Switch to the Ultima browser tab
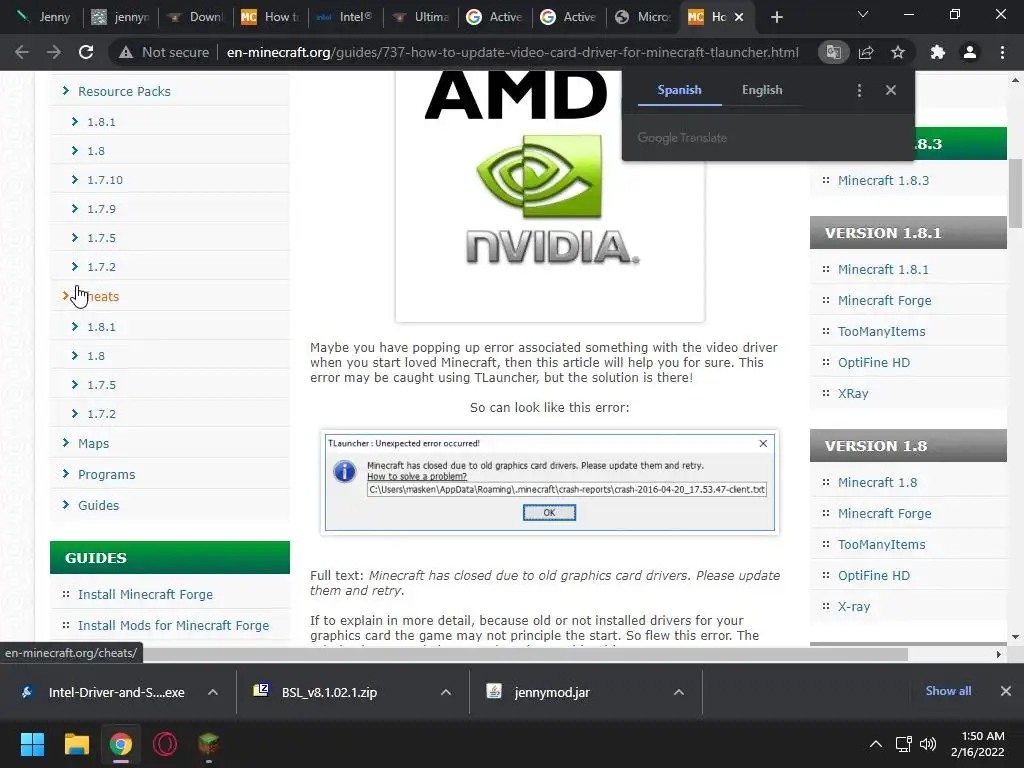 click(x=421, y=18)
